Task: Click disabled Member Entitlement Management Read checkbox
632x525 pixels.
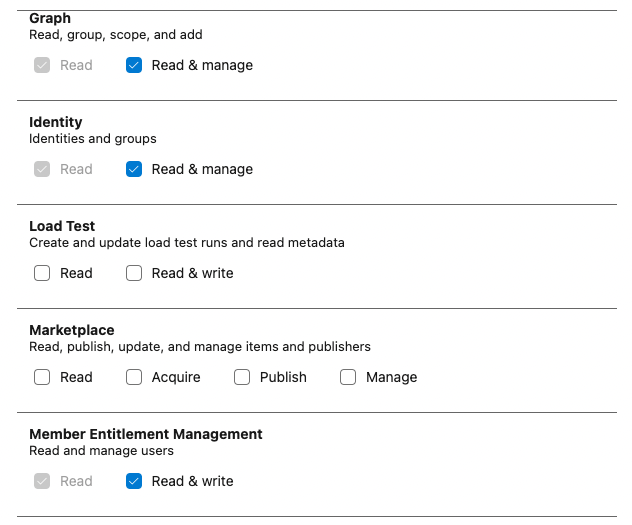Action: coord(42,482)
